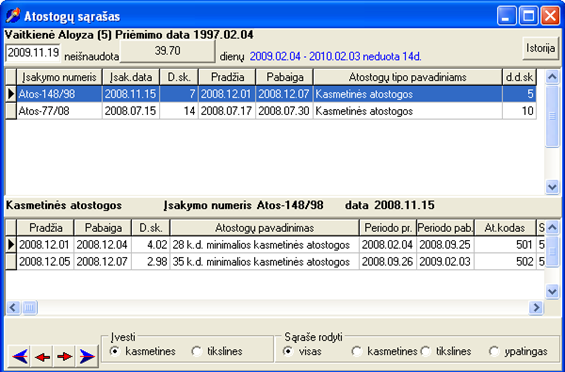Maximize the Atostogų sąrašas window
This screenshot has width=565, height=372.
pos(529,16)
